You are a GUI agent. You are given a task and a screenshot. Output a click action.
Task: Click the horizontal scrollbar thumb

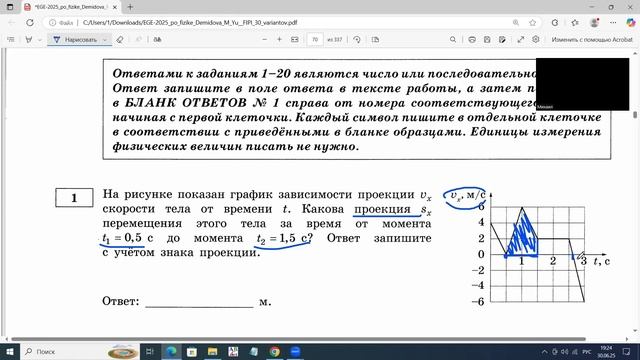point(298,339)
